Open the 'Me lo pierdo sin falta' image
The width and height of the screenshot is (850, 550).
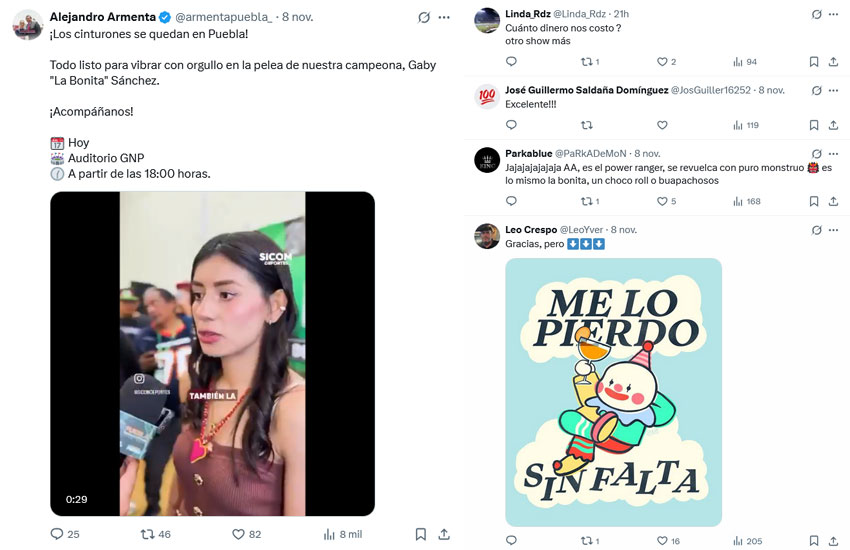point(613,392)
